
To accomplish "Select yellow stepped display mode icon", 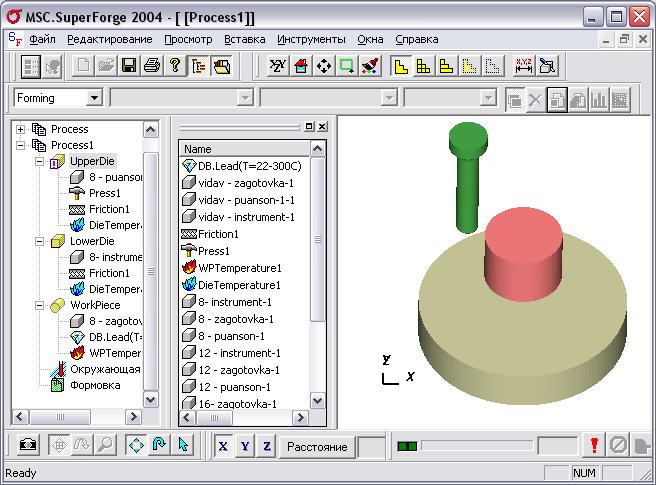I will coord(446,66).
